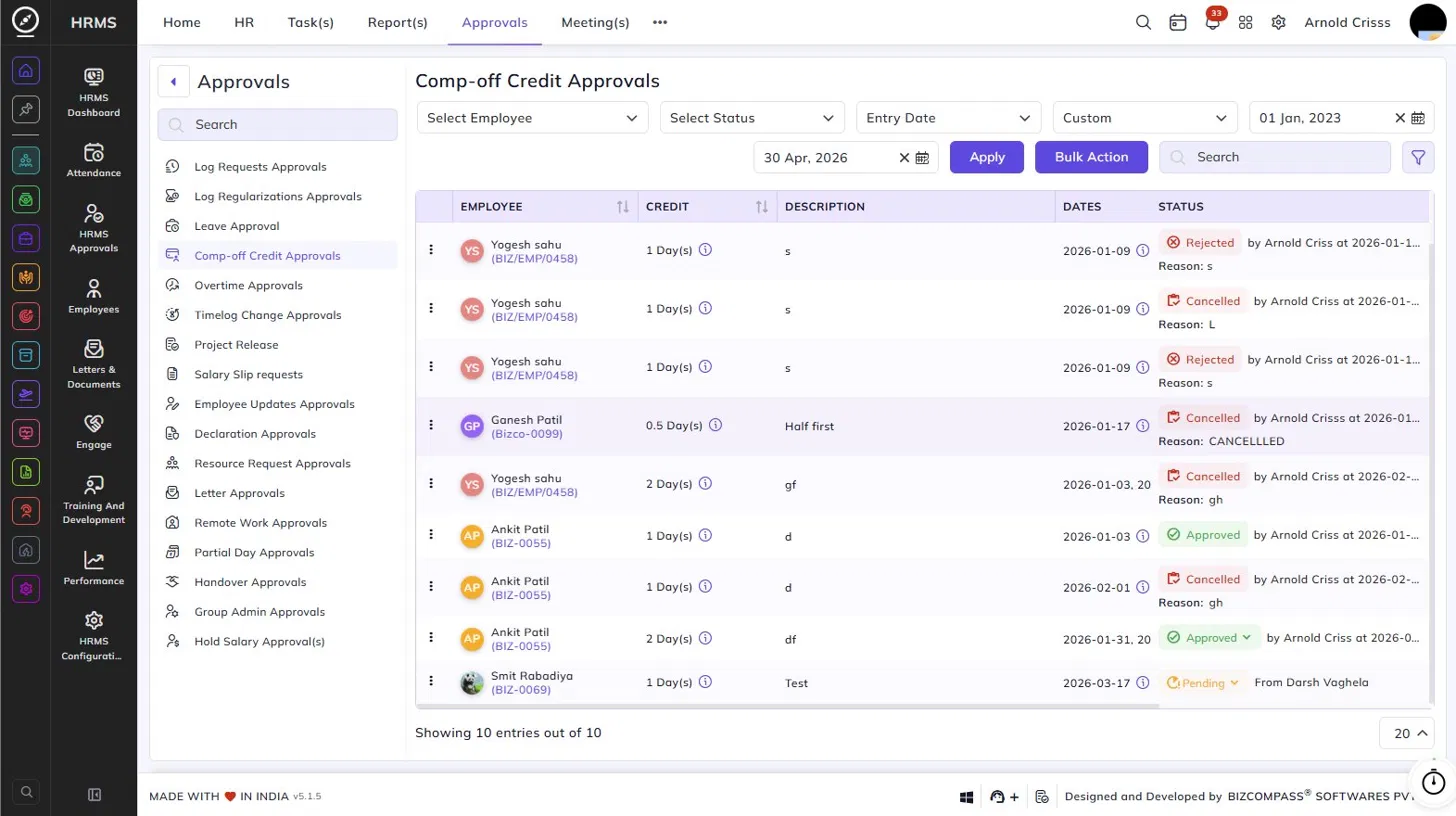
Task: Collapse the Approvals panel with back arrow
Action: tap(174, 82)
